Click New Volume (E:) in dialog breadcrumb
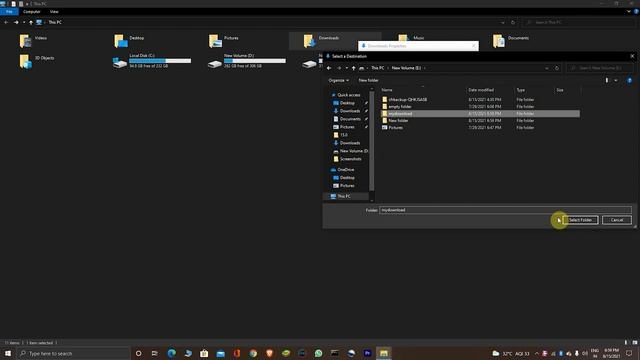640x360 pixels. (x=406, y=68)
